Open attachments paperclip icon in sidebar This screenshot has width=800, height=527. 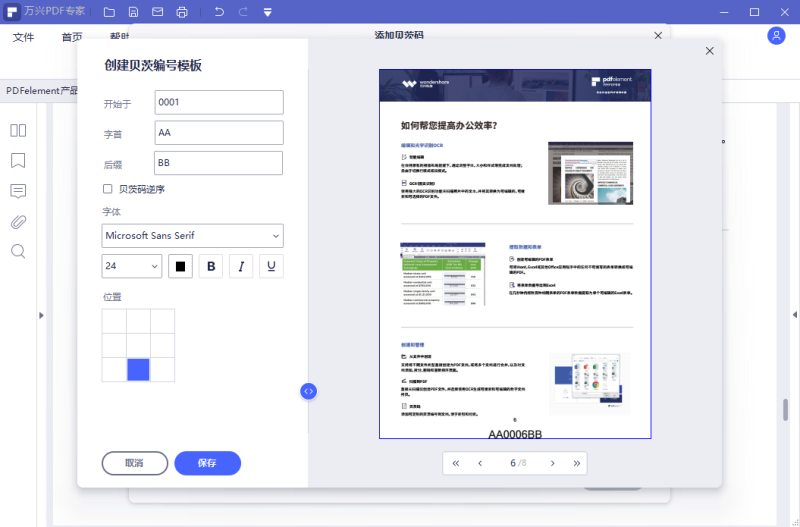pyautogui.click(x=18, y=221)
